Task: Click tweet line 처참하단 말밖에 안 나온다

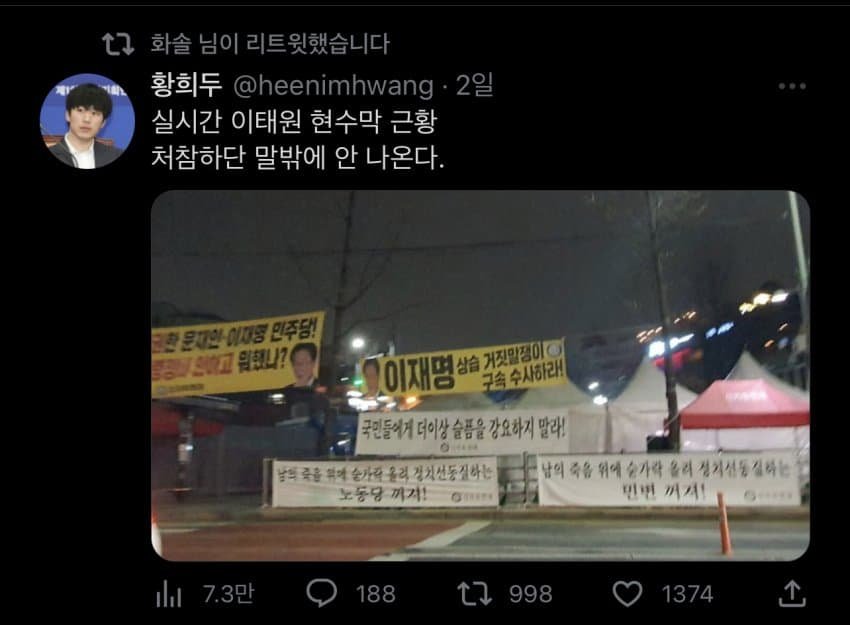Action: [x=298, y=157]
